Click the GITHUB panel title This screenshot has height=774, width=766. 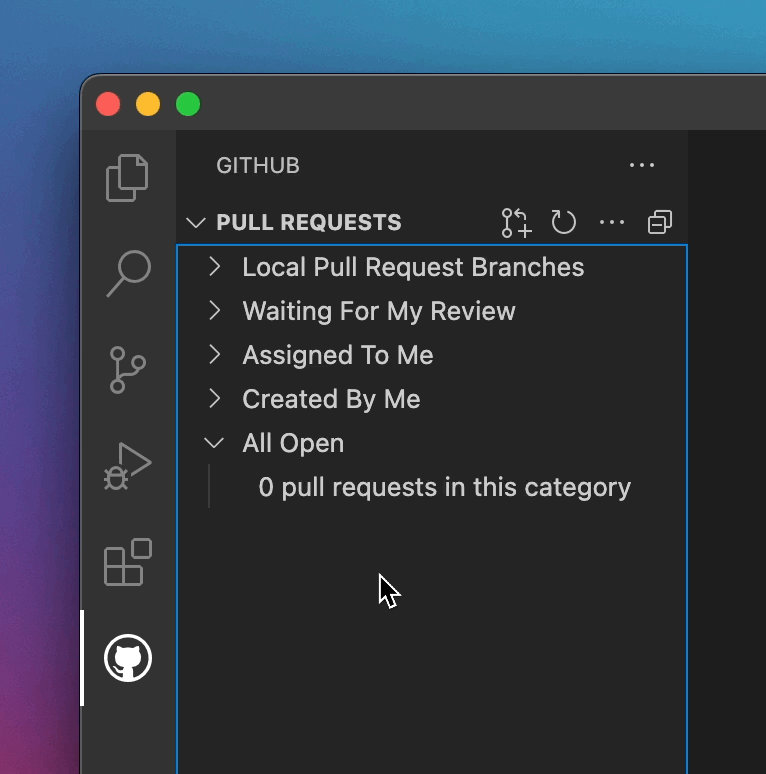pyautogui.click(x=258, y=165)
